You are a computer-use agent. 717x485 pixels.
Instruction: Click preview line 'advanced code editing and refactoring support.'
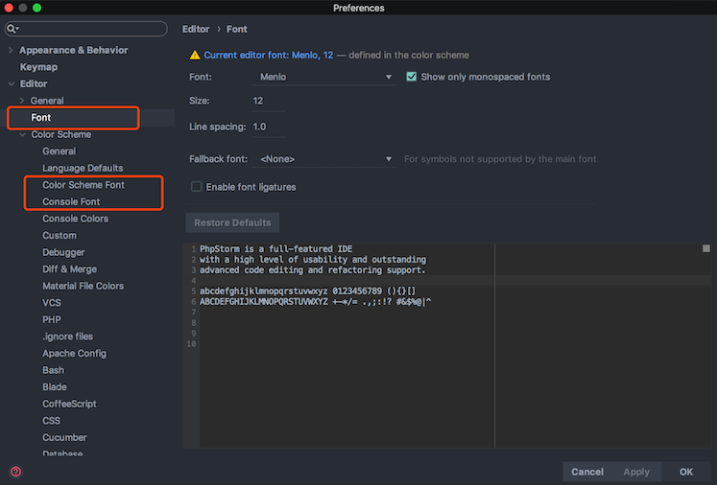(x=312, y=270)
